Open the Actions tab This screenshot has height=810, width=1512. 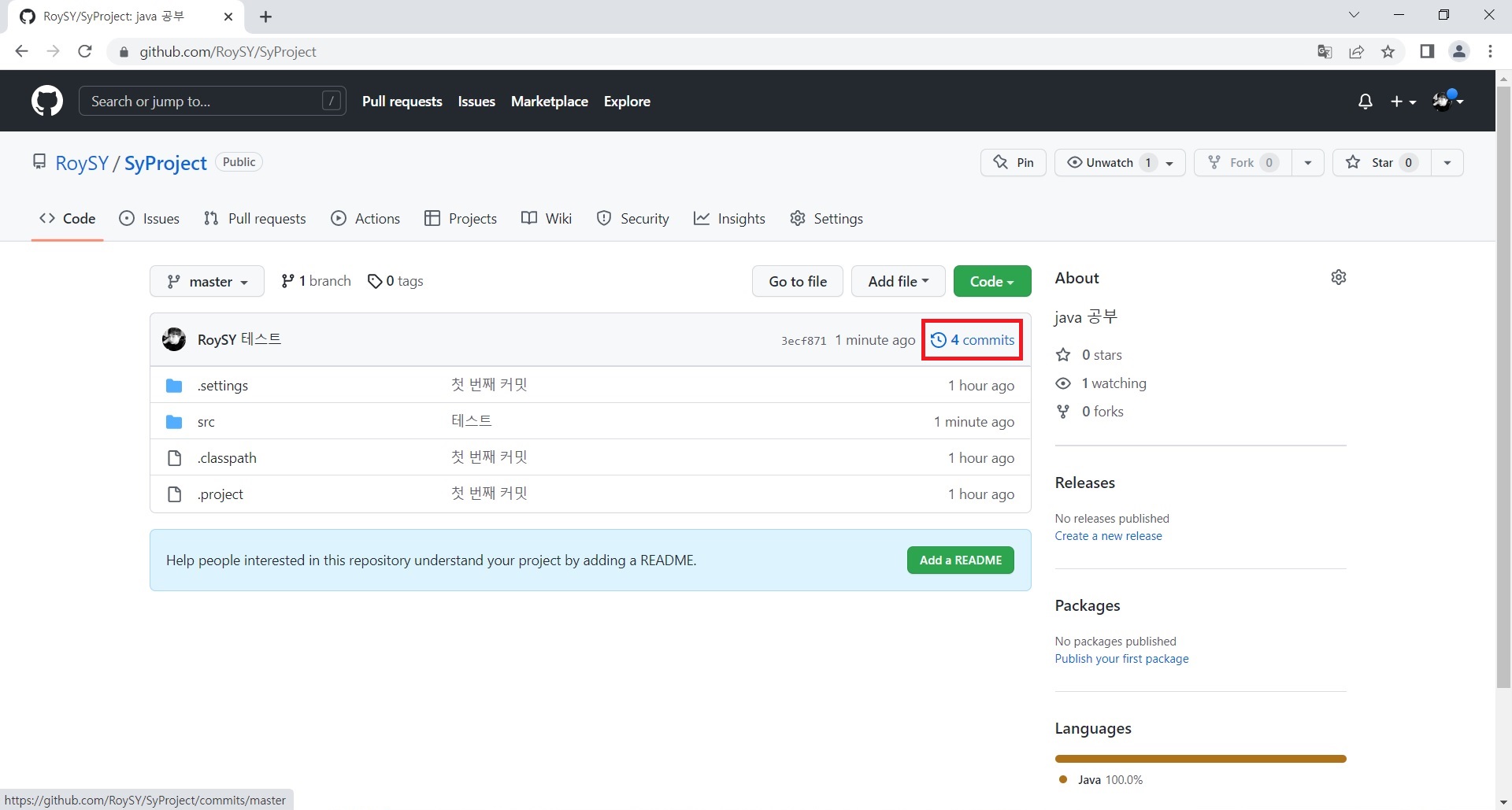(x=365, y=219)
